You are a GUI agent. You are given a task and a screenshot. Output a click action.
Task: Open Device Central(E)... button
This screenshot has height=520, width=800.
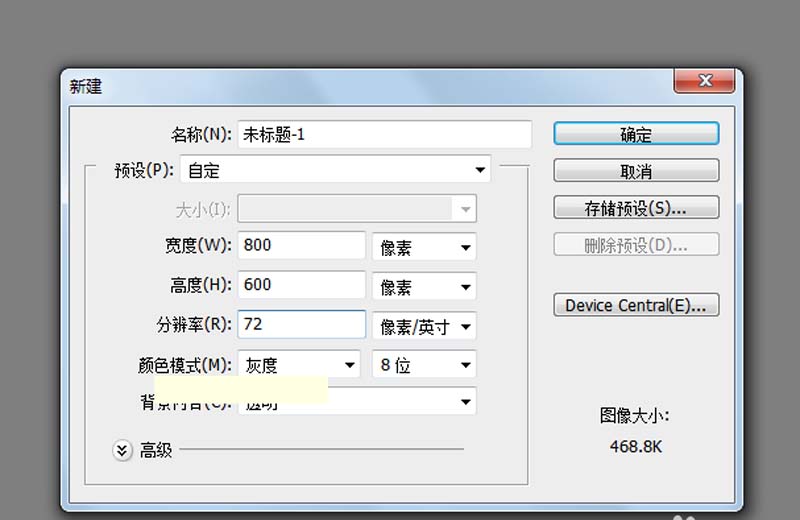pos(636,305)
